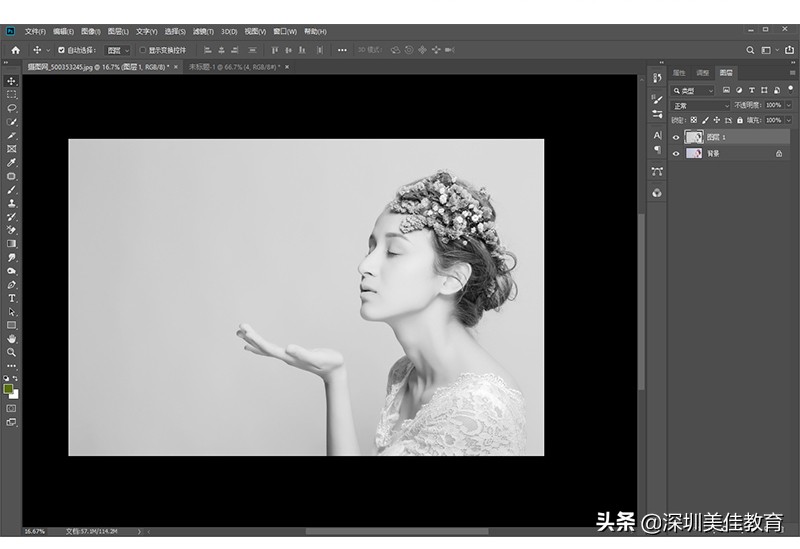
Task: Select the Brush tool
Action: [x=11, y=190]
